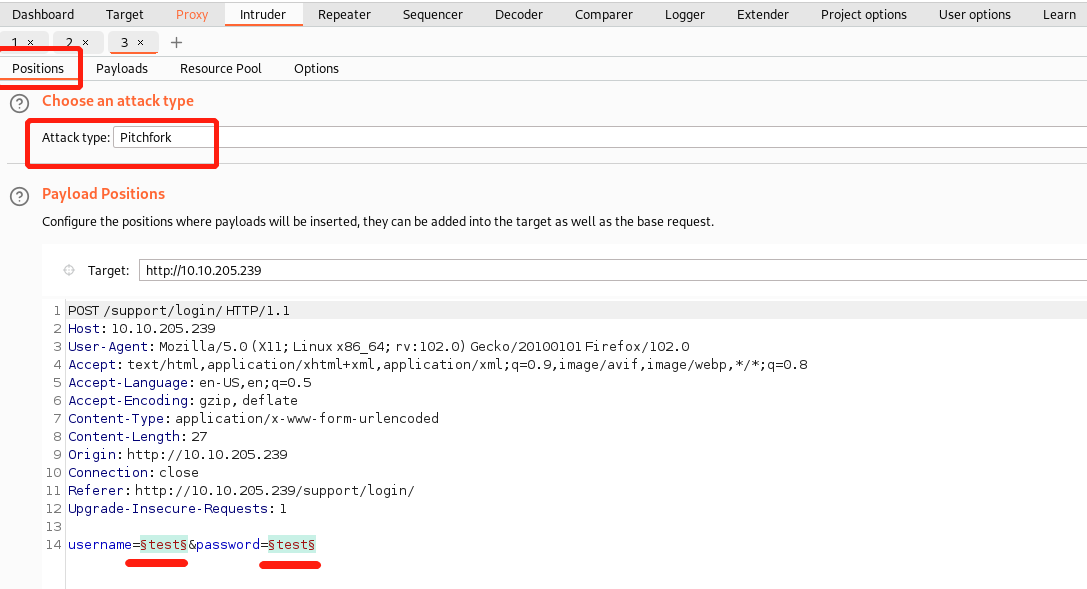Click help icon beside Choose an attack type

point(19,103)
